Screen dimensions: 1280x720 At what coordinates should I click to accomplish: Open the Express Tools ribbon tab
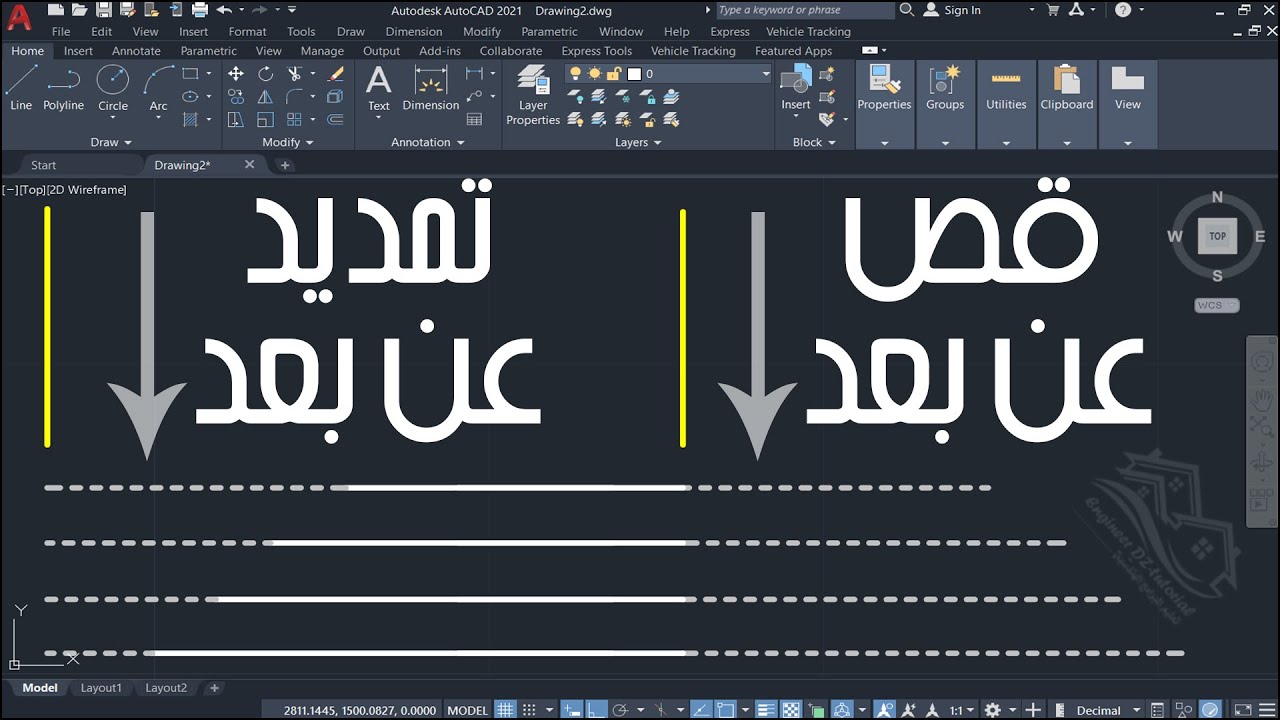(596, 51)
